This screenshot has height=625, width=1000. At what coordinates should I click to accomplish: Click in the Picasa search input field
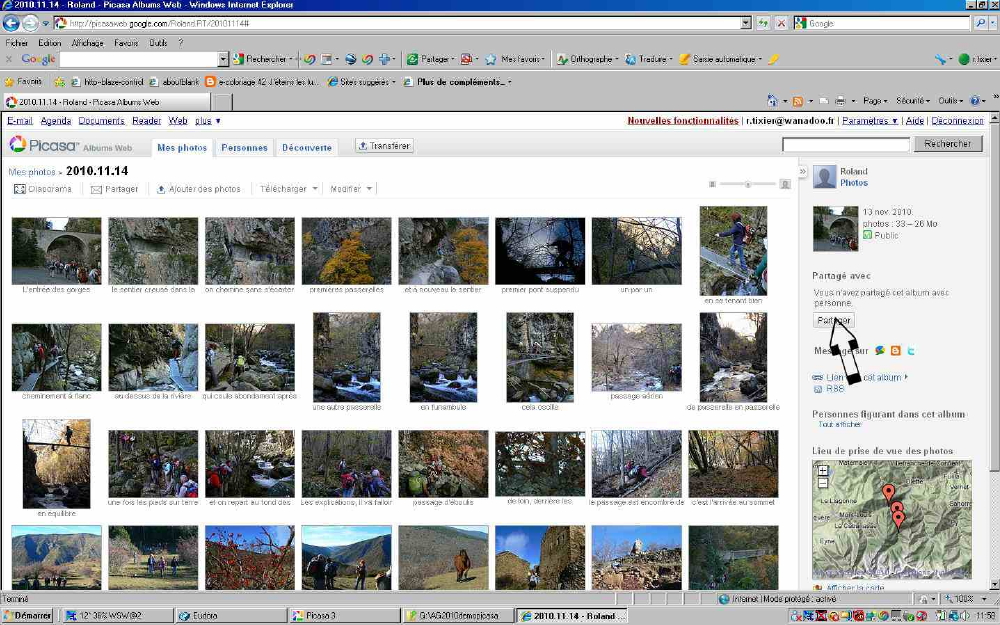pyautogui.click(x=846, y=145)
